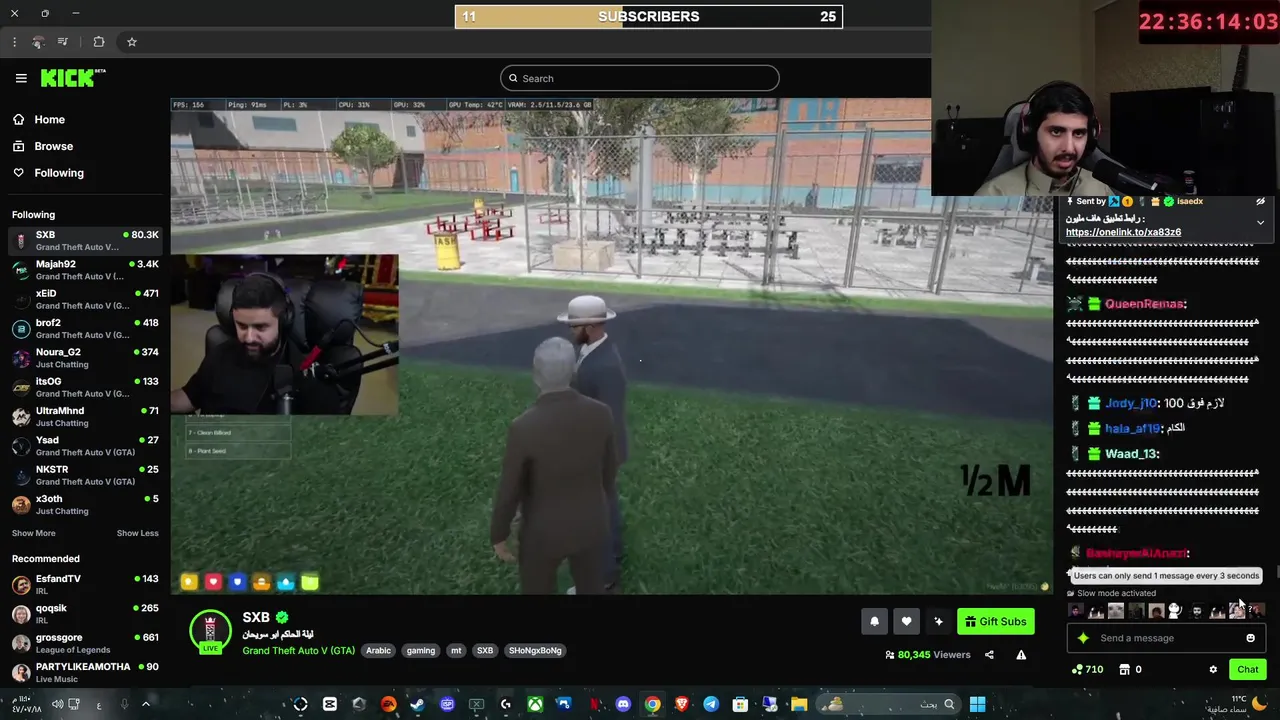Open recommended channel qoqsik
Image resolution: width=1280 pixels, height=720 pixels.
point(85,614)
